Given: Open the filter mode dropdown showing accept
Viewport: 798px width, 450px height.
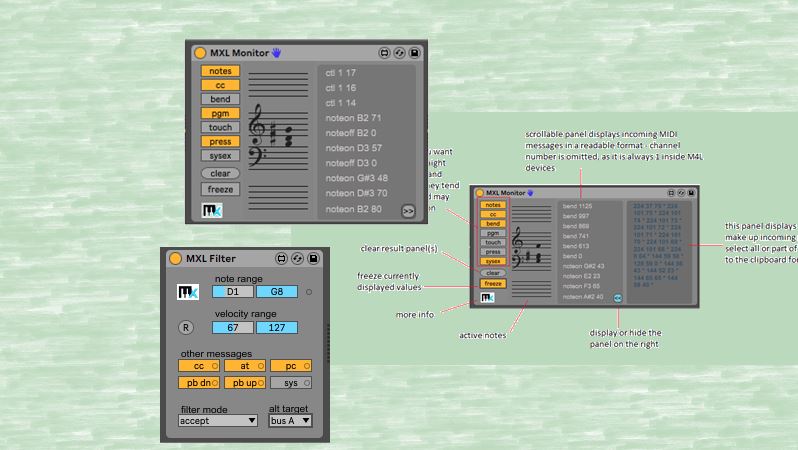Looking at the screenshot, I should coord(218,421).
